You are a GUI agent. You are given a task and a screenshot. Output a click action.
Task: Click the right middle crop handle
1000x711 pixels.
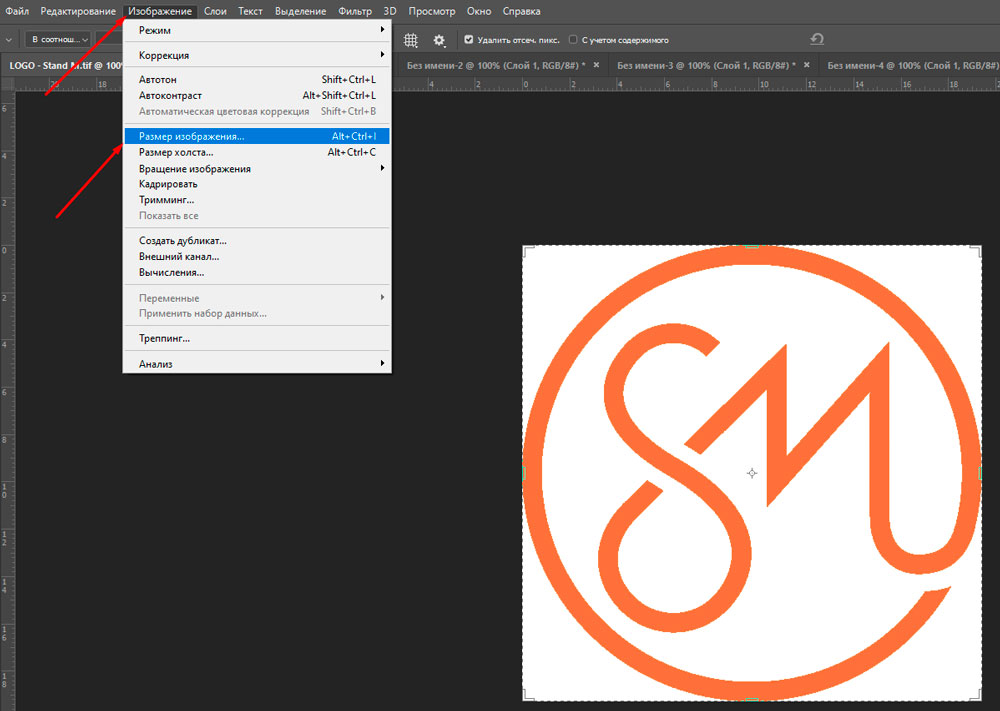980,473
